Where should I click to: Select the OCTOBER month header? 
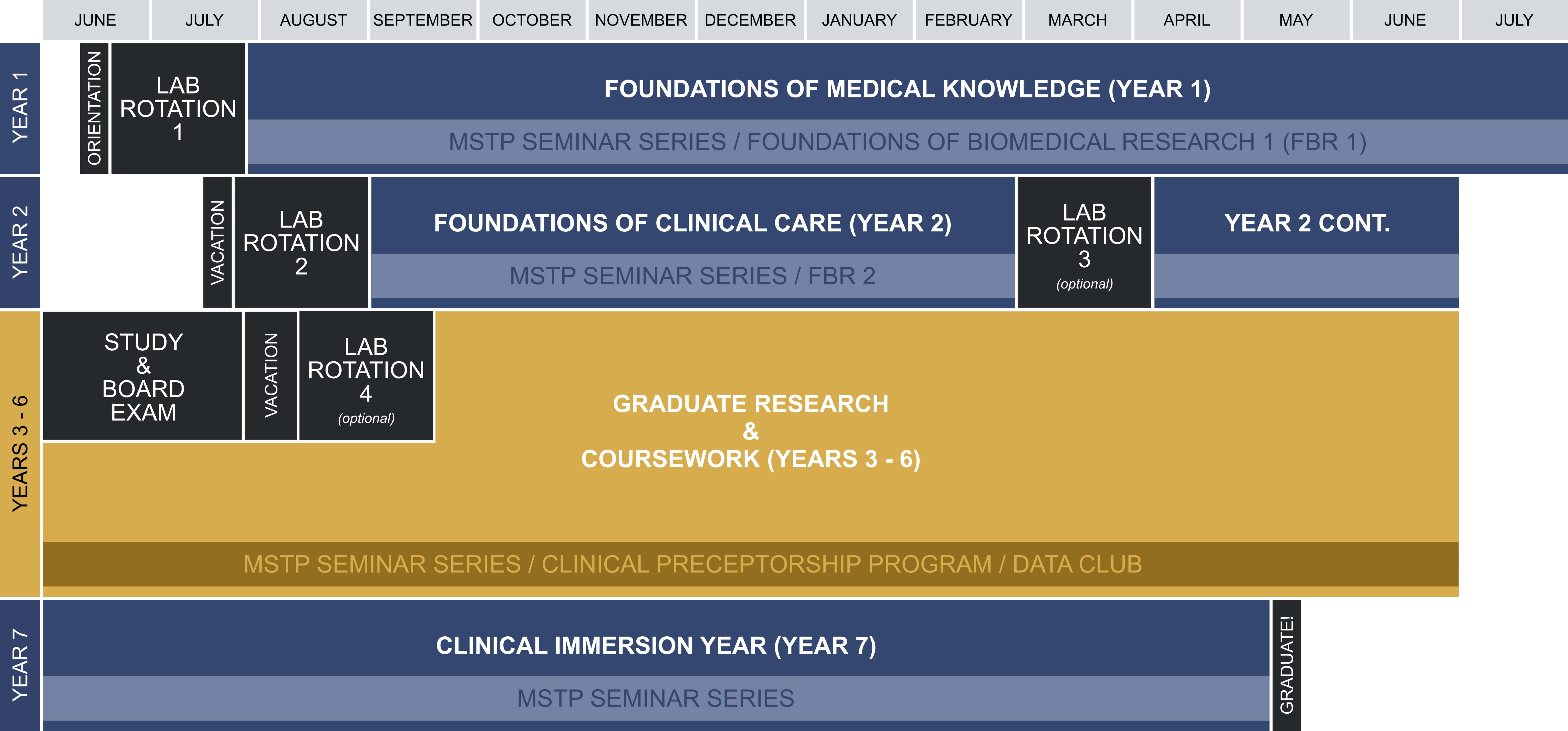pos(531,20)
